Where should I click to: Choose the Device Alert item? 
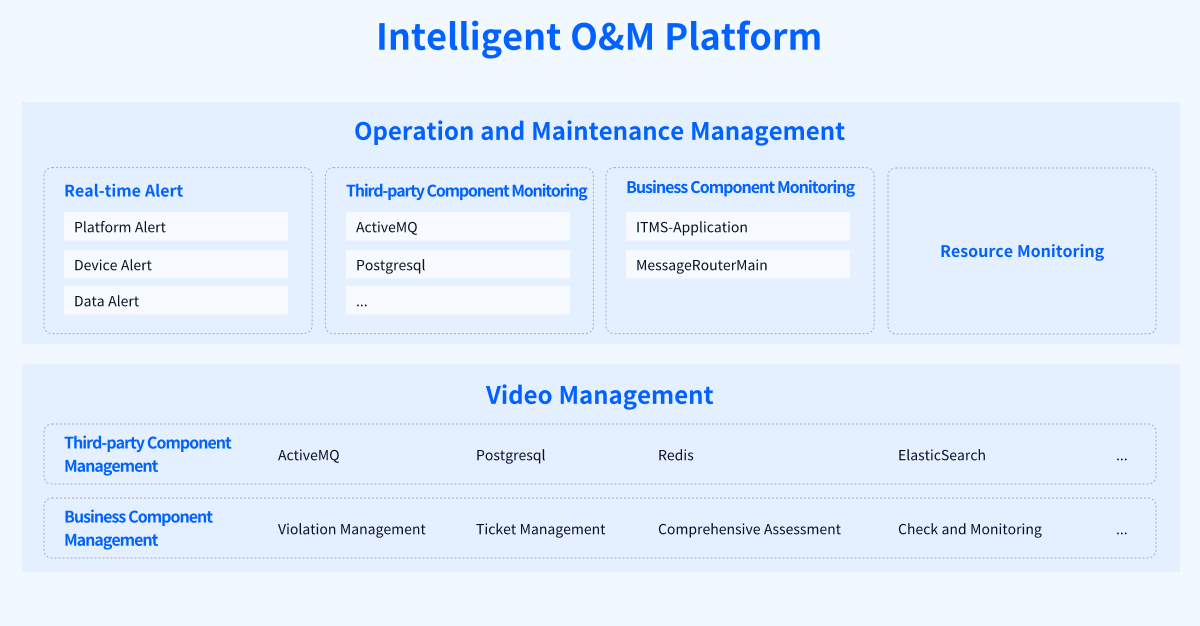point(176,265)
